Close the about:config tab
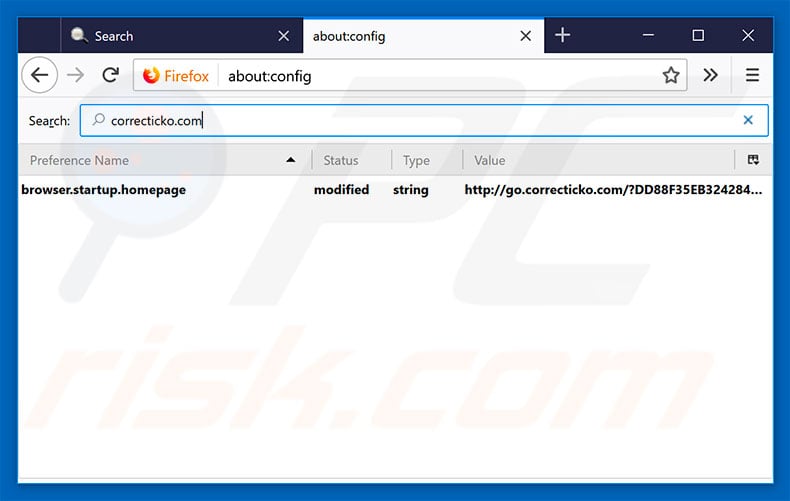This screenshot has width=790, height=501. click(525, 36)
